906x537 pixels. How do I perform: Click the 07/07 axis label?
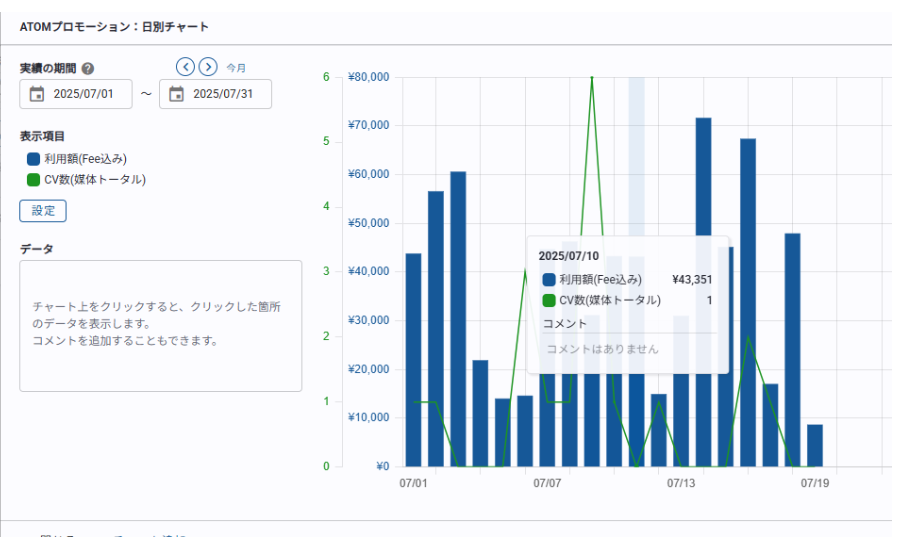pyautogui.click(x=547, y=483)
